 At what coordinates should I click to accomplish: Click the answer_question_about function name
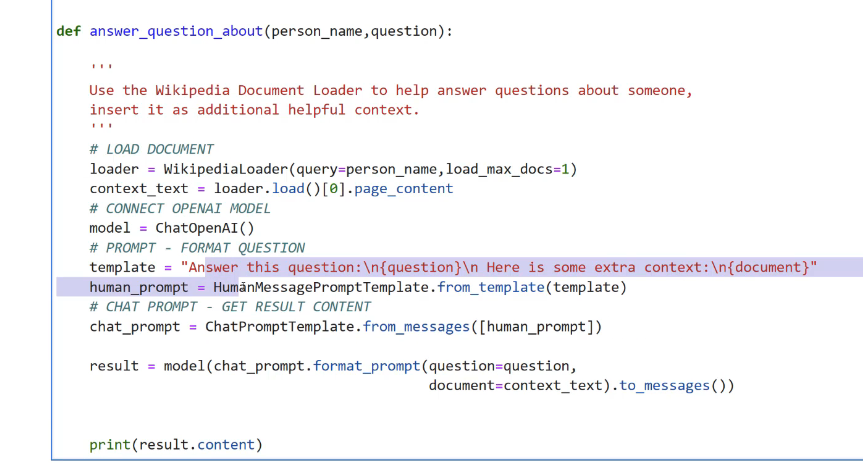176,31
